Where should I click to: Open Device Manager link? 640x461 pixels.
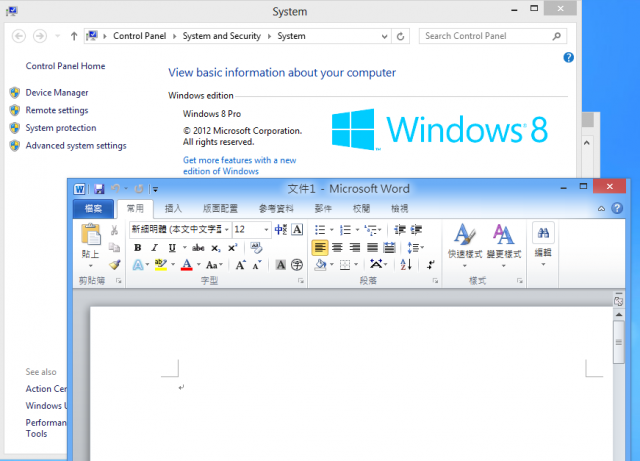click(57, 93)
